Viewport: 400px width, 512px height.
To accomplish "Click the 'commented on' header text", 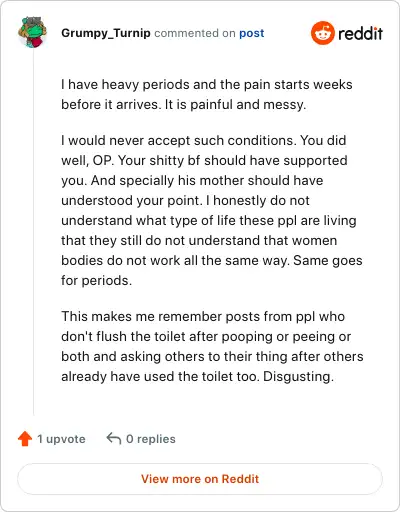I will tap(195, 33).
